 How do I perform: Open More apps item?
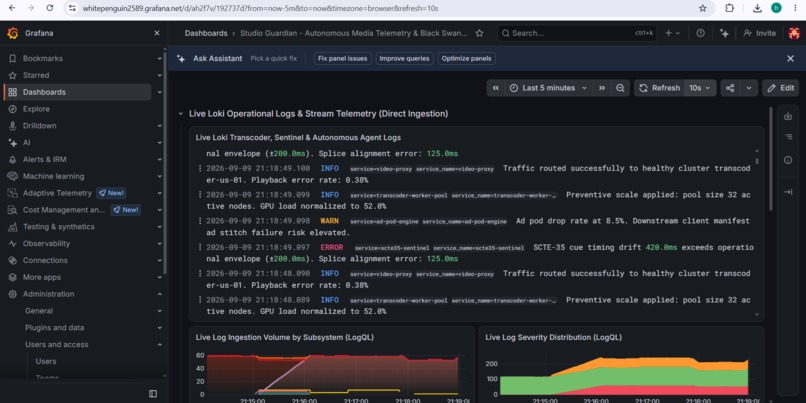pos(42,277)
